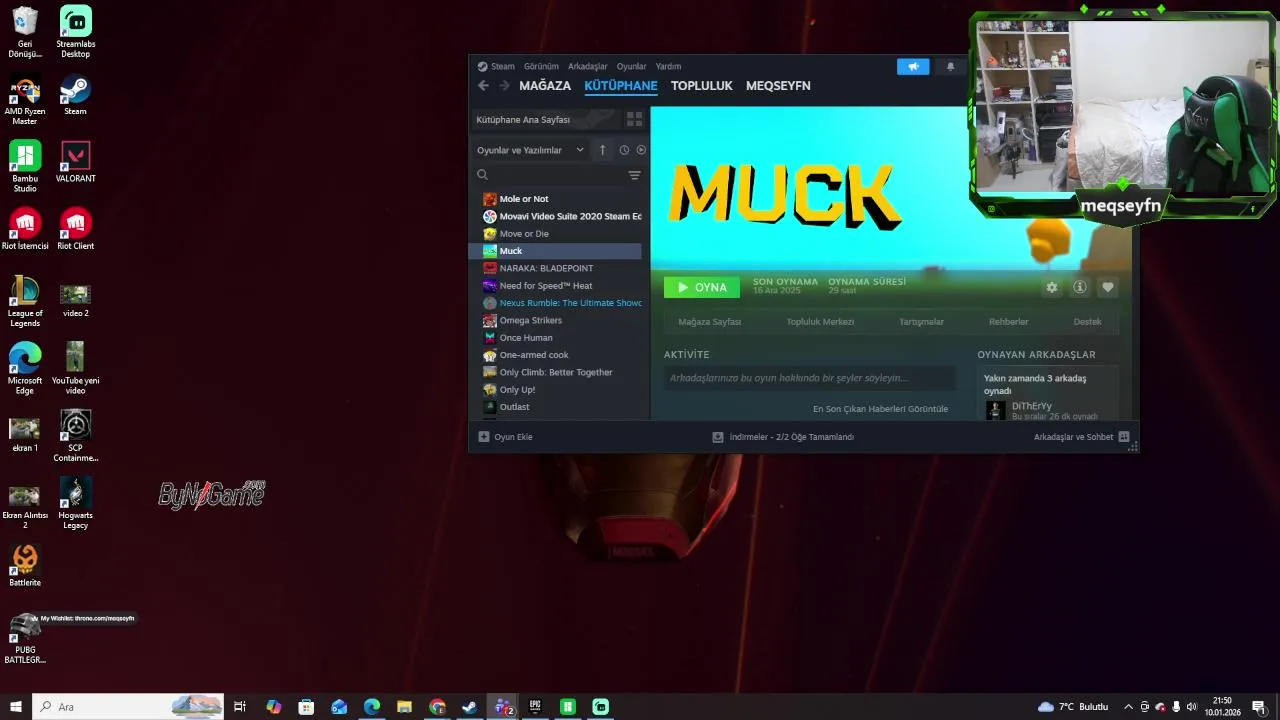Screen dimensions: 1280x720
Task: Open the Arkadaşlar menu
Action: click(x=588, y=67)
